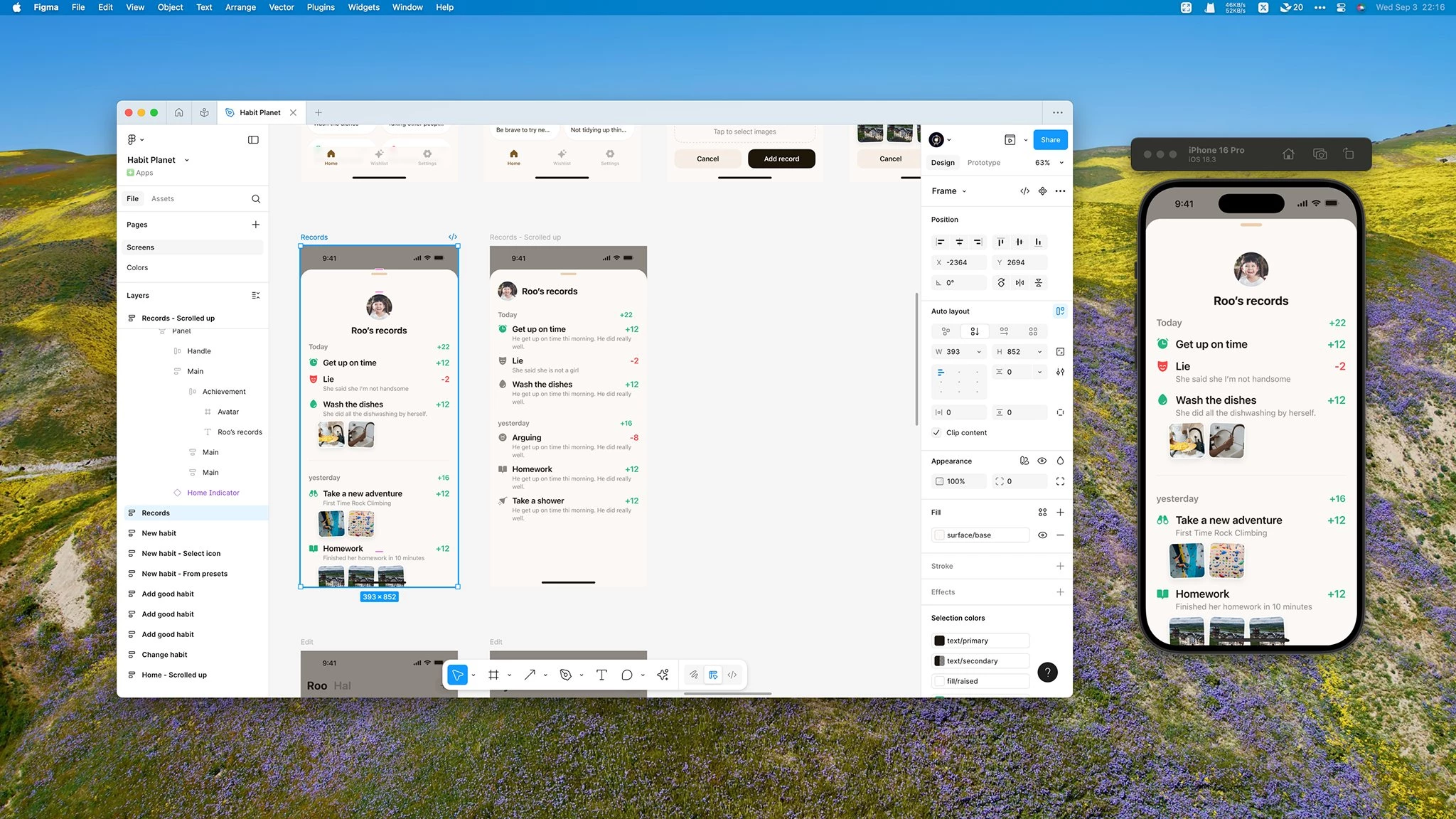
Task: Open Dev Mode code icon in toolbar
Action: (x=732, y=675)
